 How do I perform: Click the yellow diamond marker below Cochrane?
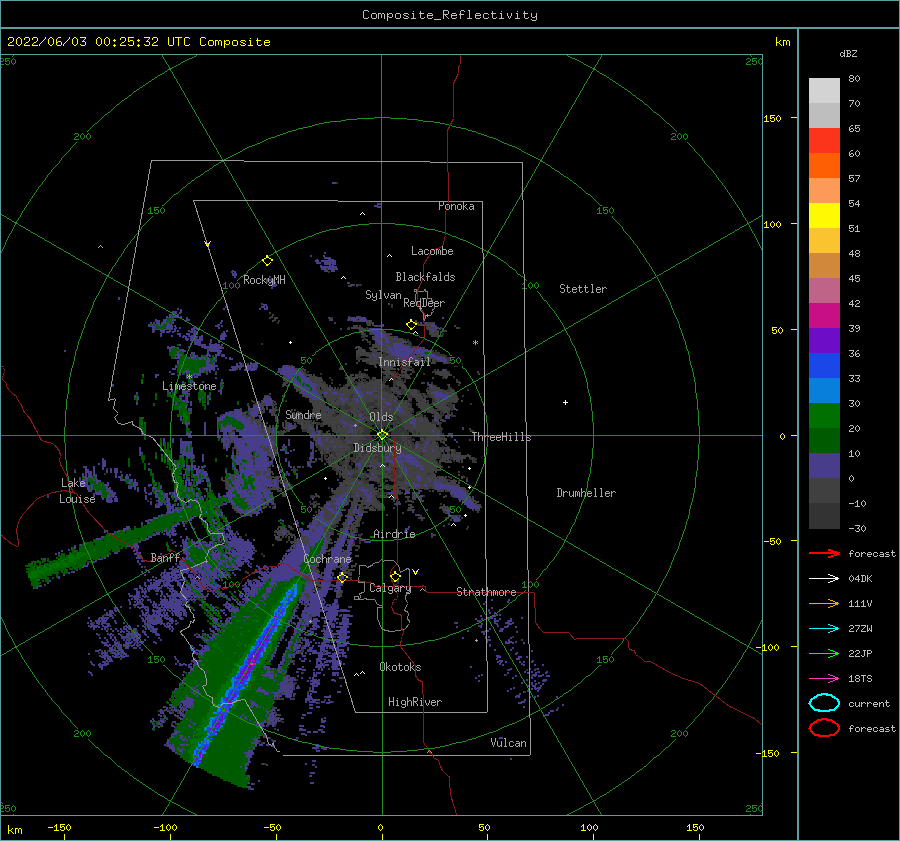(x=343, y=577)
